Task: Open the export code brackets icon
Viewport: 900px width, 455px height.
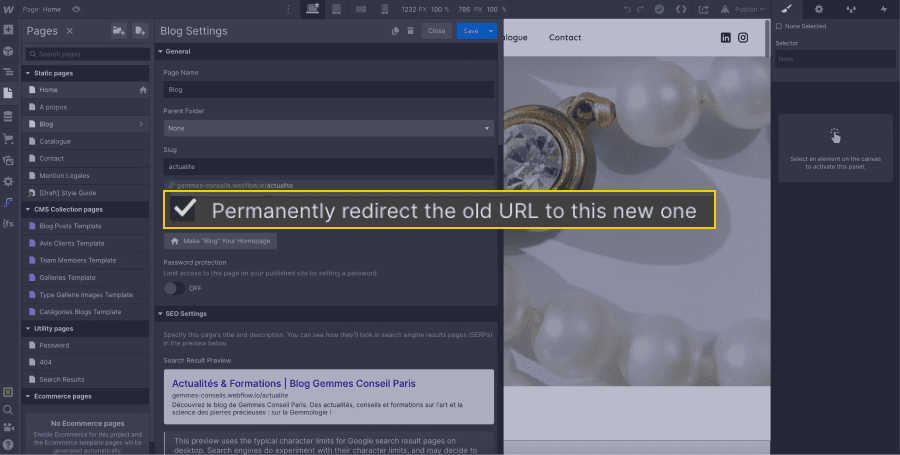Action: 681,9
